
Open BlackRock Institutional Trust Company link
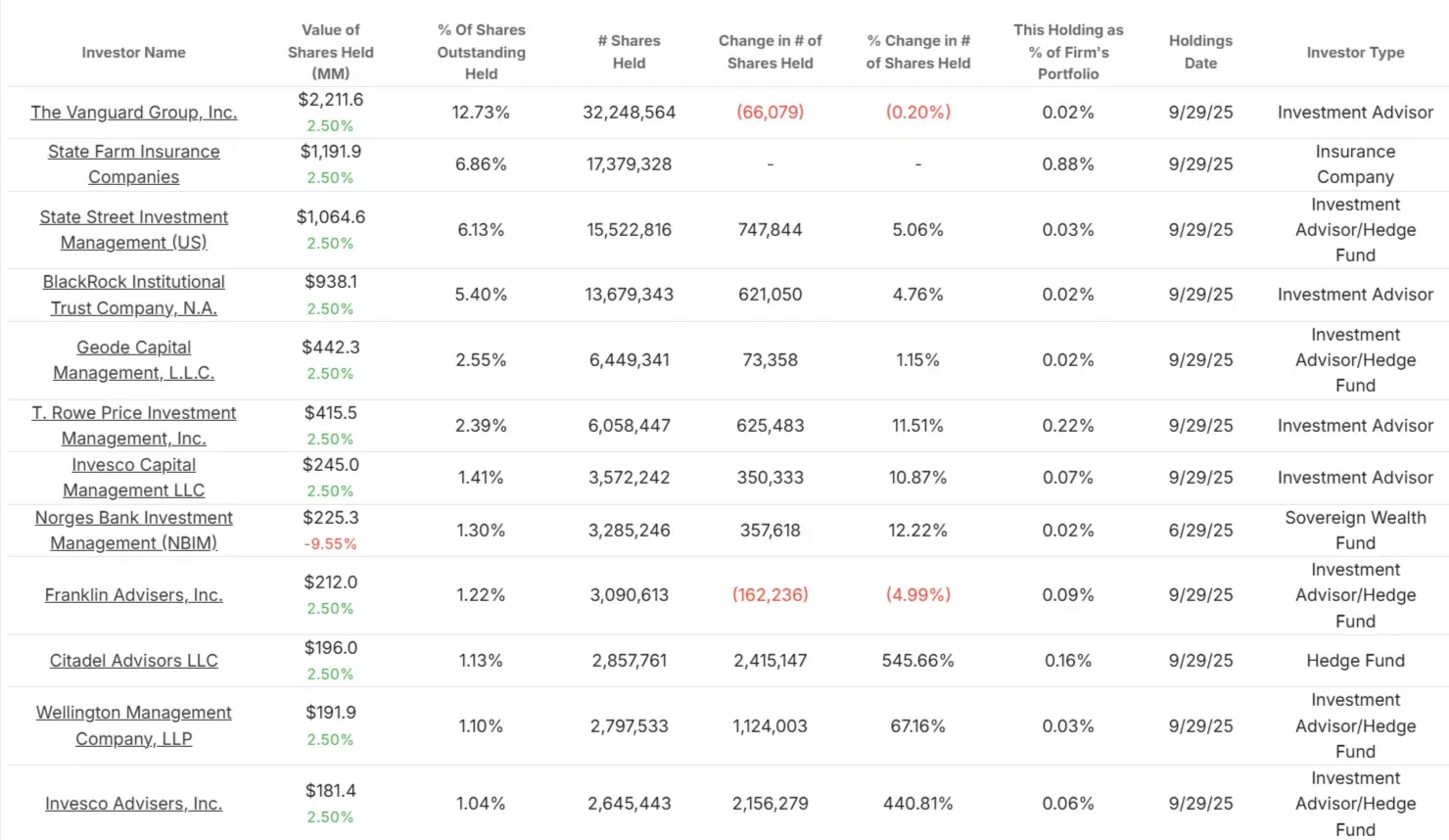click(134, 295)
